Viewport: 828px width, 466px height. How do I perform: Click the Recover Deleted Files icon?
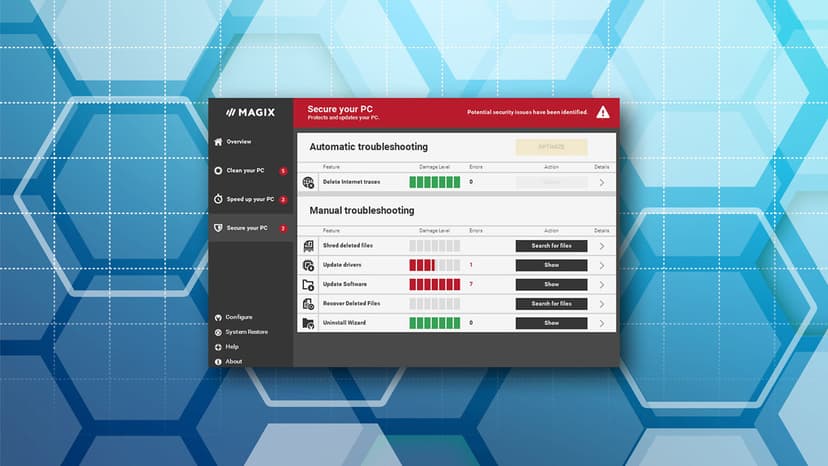tap(308, 304)
